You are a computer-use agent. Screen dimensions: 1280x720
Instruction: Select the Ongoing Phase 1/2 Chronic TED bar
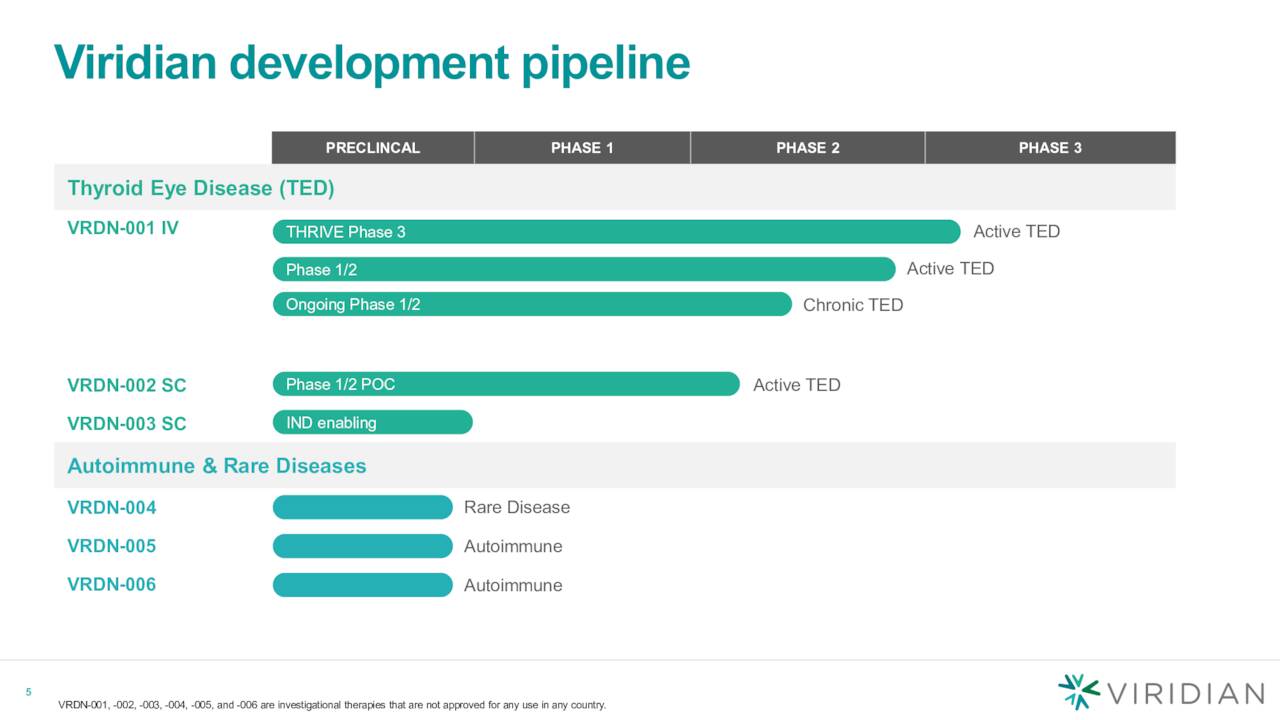(532, 304)
